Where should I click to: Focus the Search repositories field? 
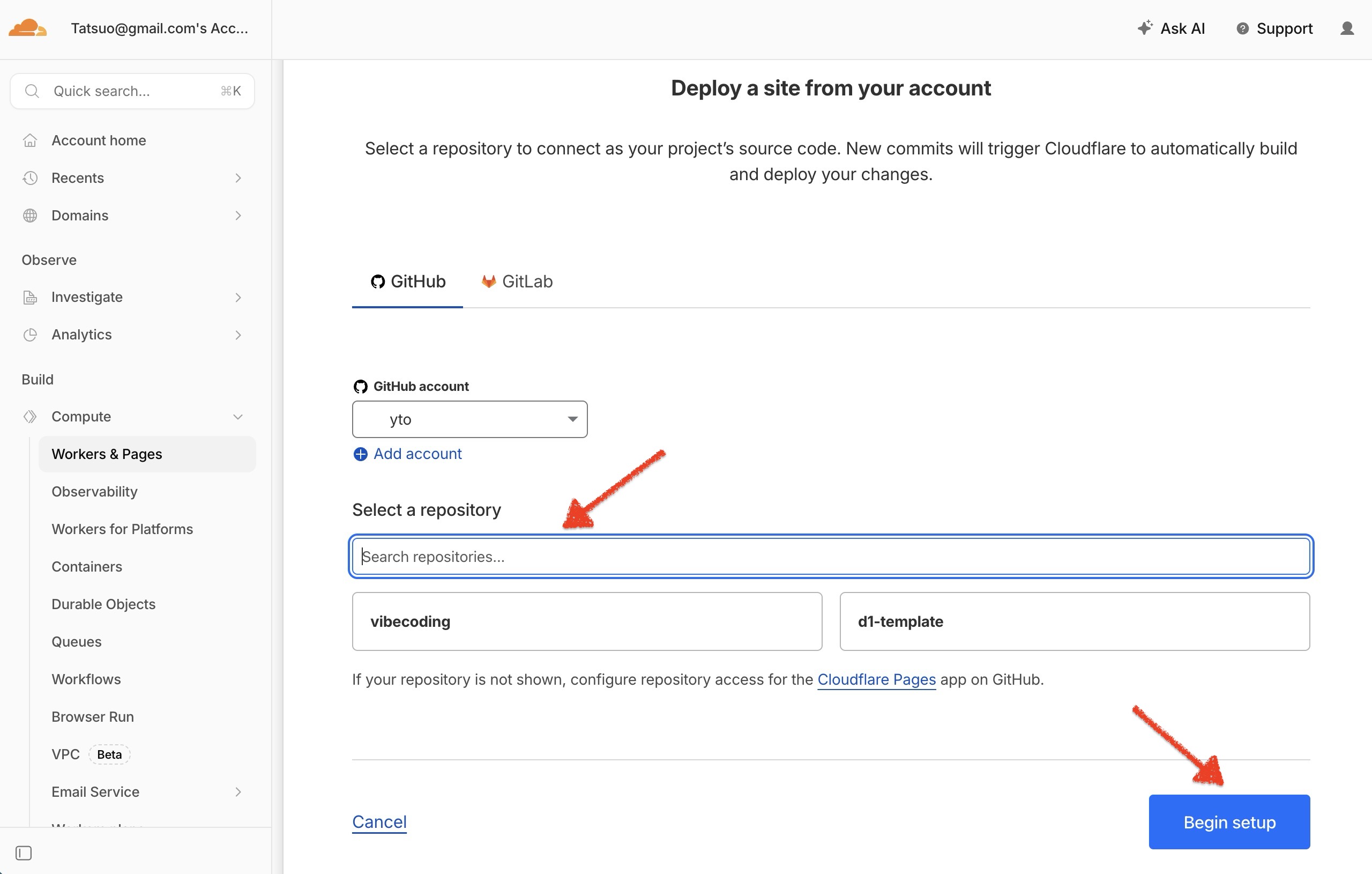(831, 557)
